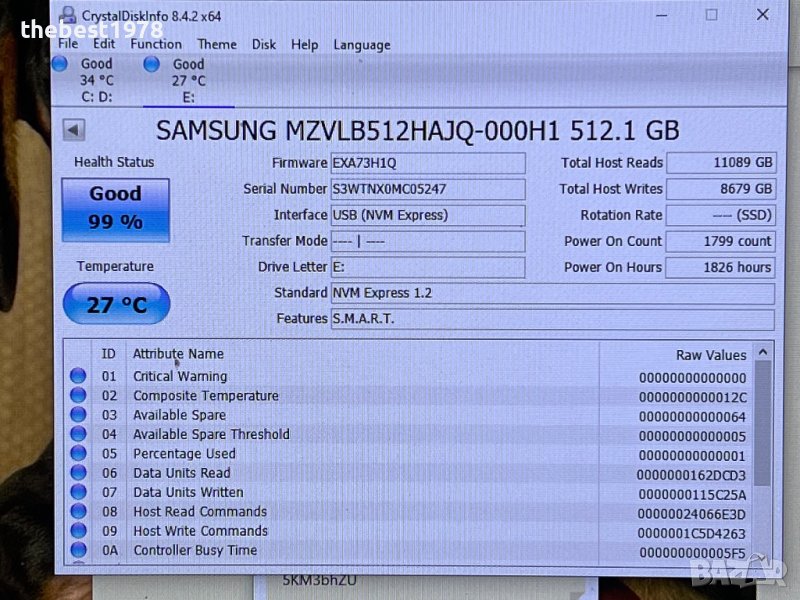Click the Serial Number field
800x600 pixels.
(x=427, y=189)
